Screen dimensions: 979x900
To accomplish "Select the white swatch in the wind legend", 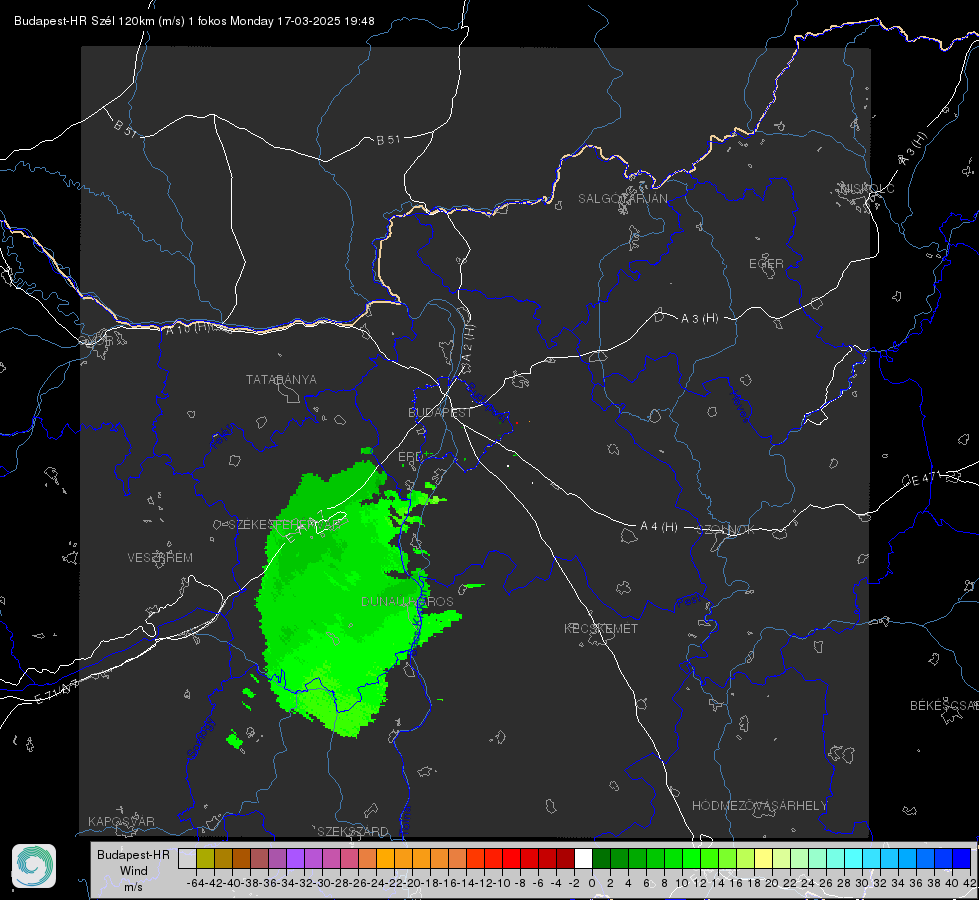I will 583,858.
